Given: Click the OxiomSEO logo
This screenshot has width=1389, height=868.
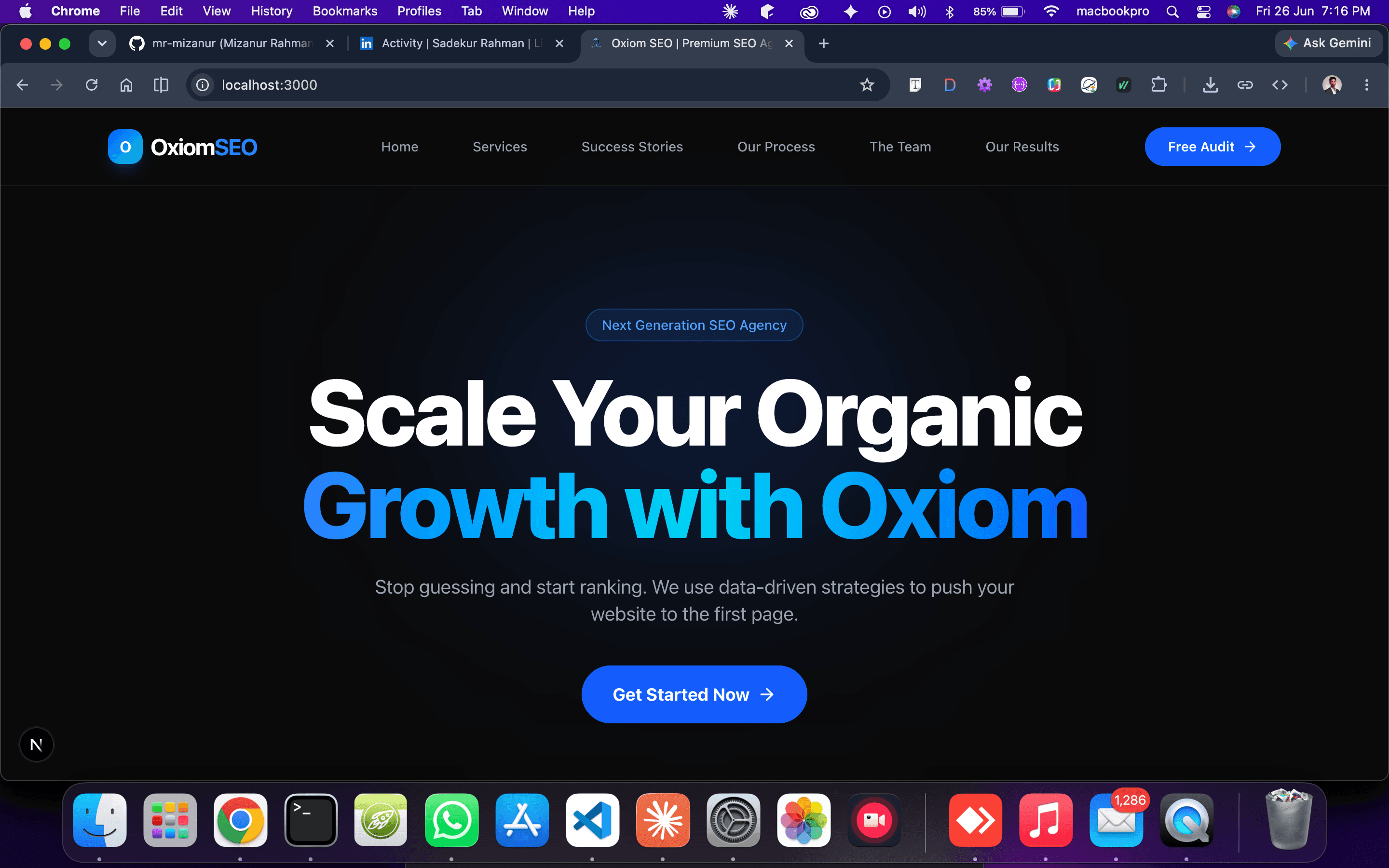Looking at the screenshot, I should 182,147.
